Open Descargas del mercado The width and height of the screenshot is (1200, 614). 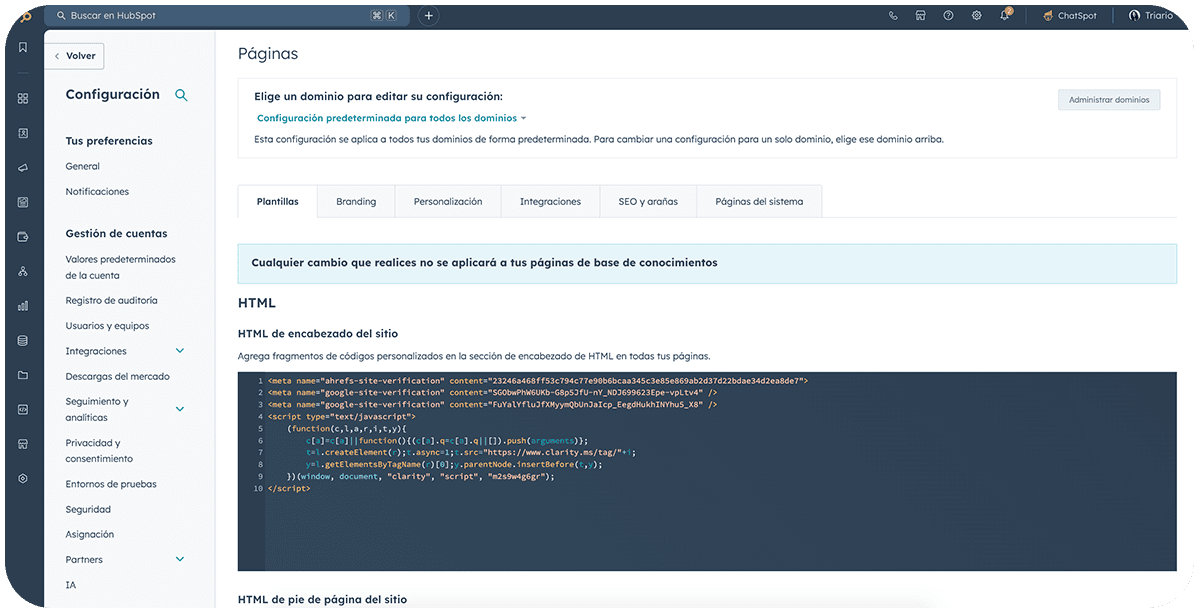coord(117,377)
